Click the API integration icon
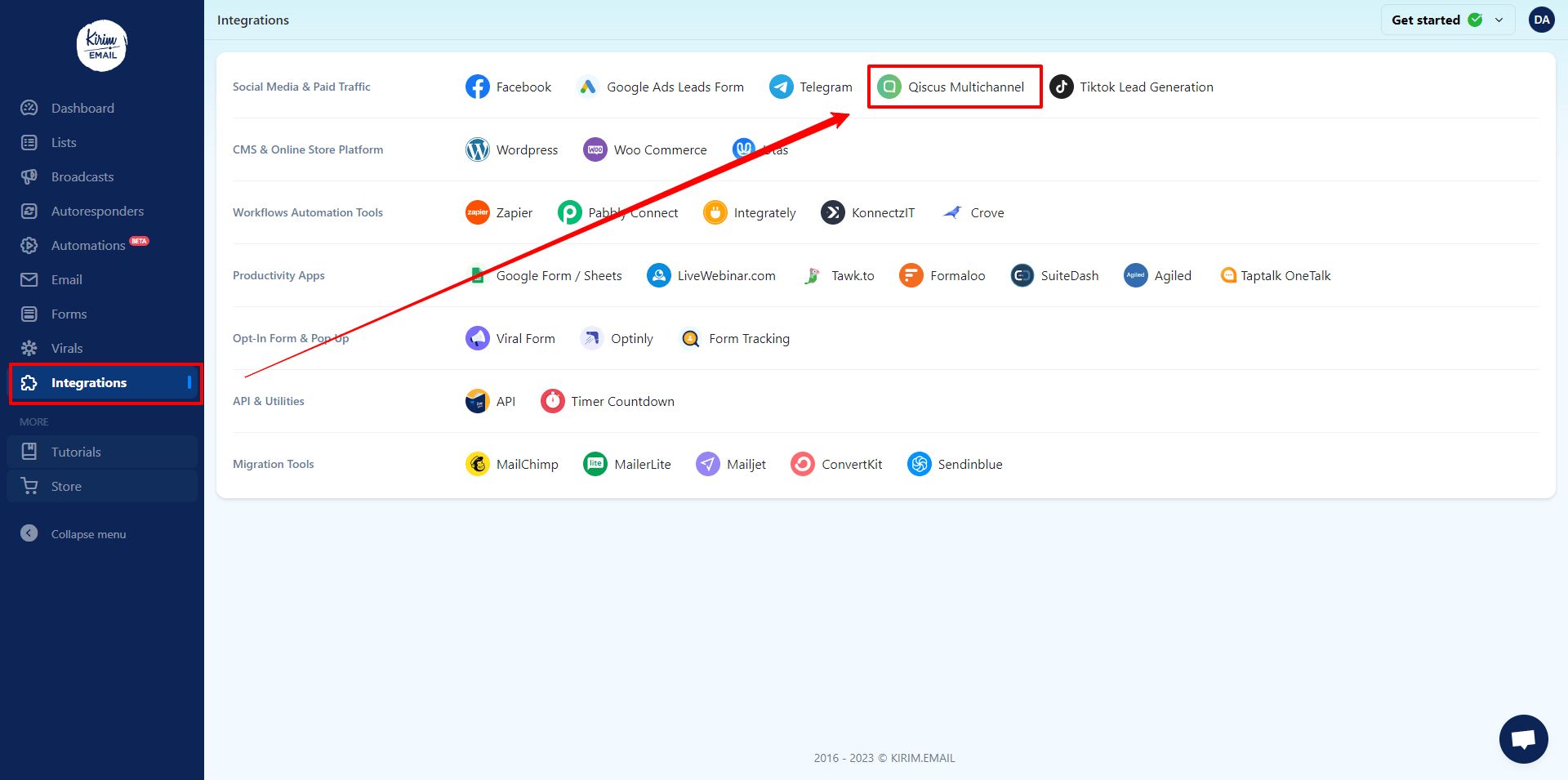1568x780 pixels. coord(478,401)
